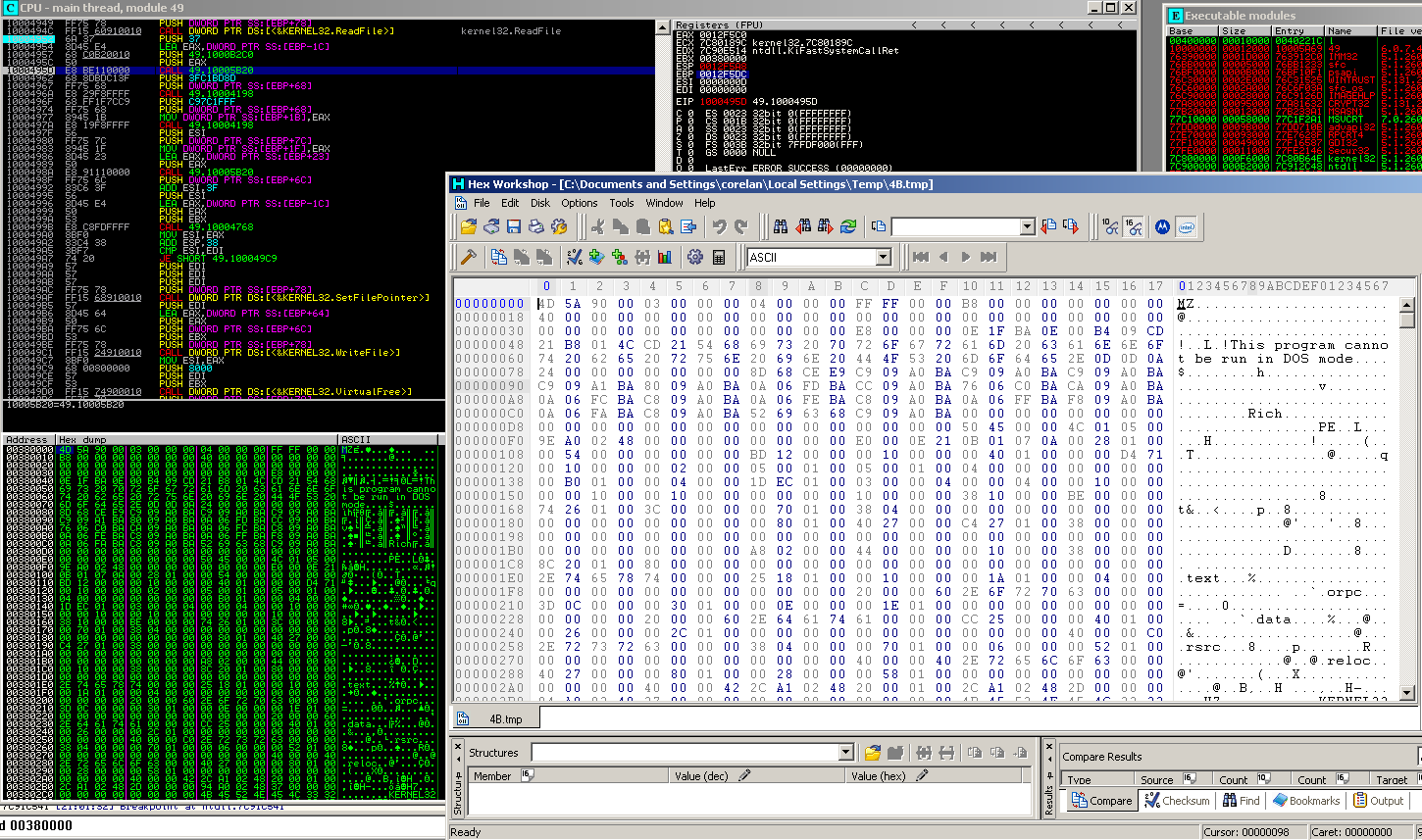
Task: Expand the Structures dropdown list
Action: [846, 752]
